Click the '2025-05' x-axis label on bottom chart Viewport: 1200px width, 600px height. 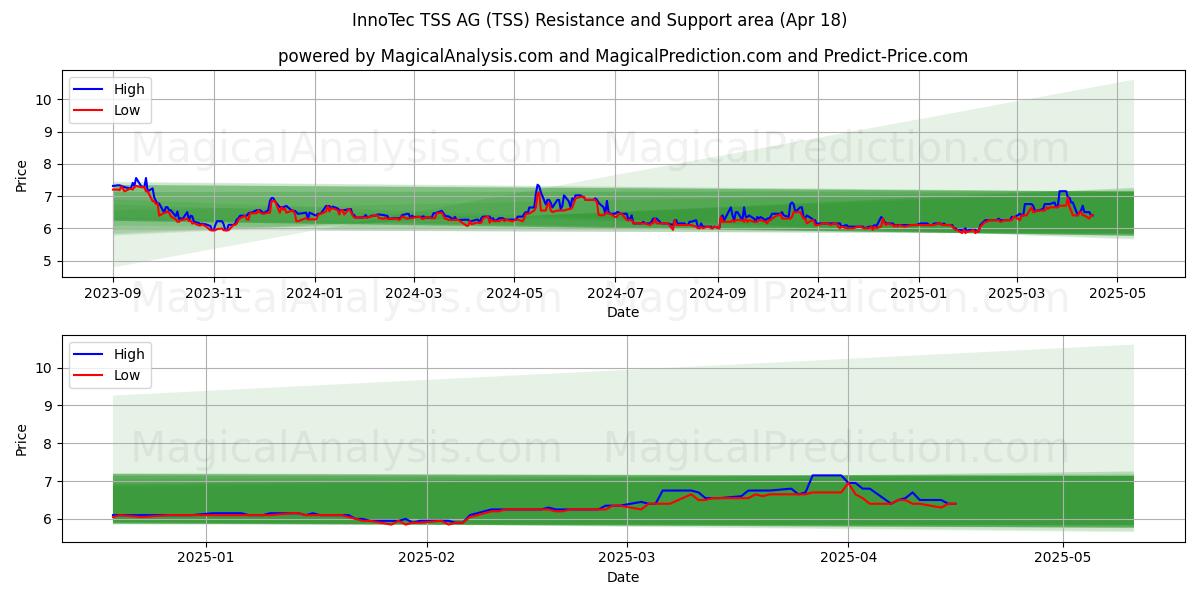[1062, 558]
